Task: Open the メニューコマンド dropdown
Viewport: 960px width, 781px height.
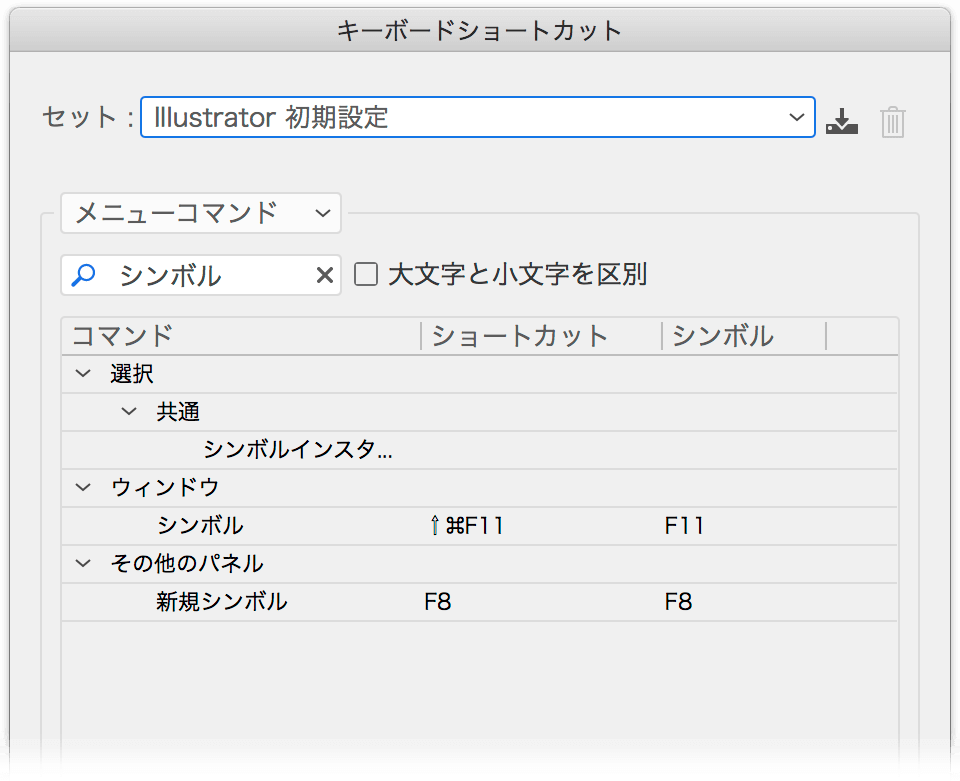Action: [201, 213]
